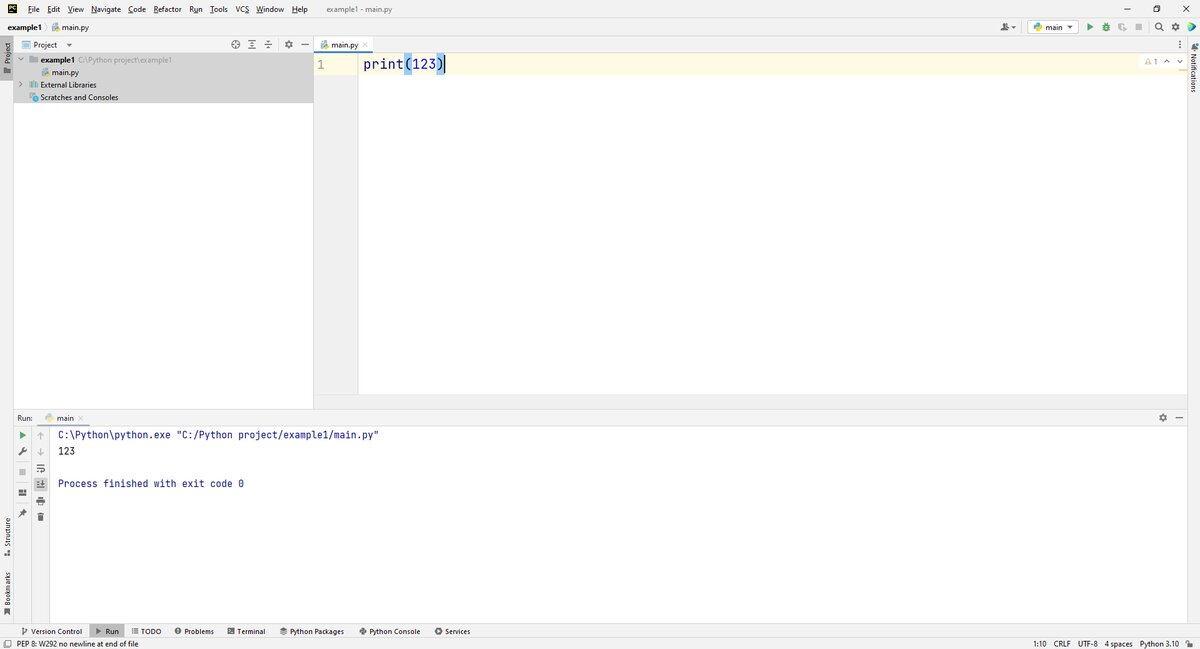Toggle soft-wrap in Run console

click(41, 468)
